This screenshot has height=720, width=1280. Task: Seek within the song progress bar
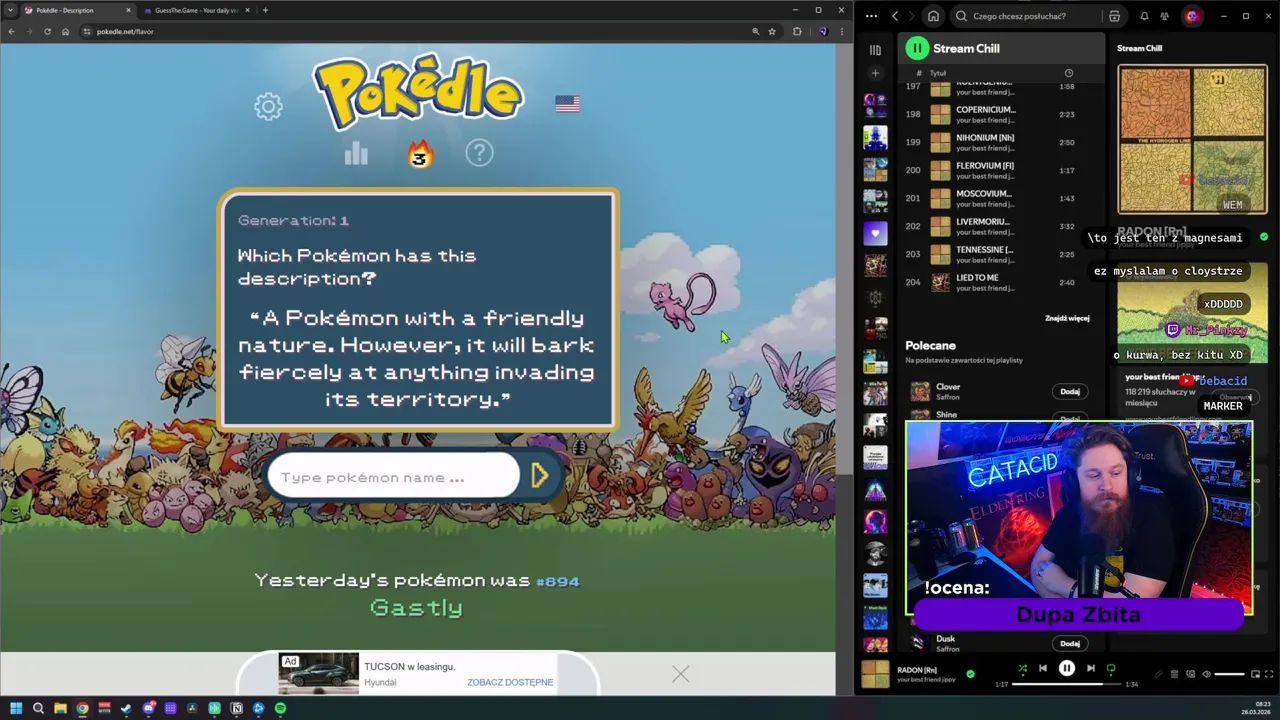click(x=1067, y=684)
